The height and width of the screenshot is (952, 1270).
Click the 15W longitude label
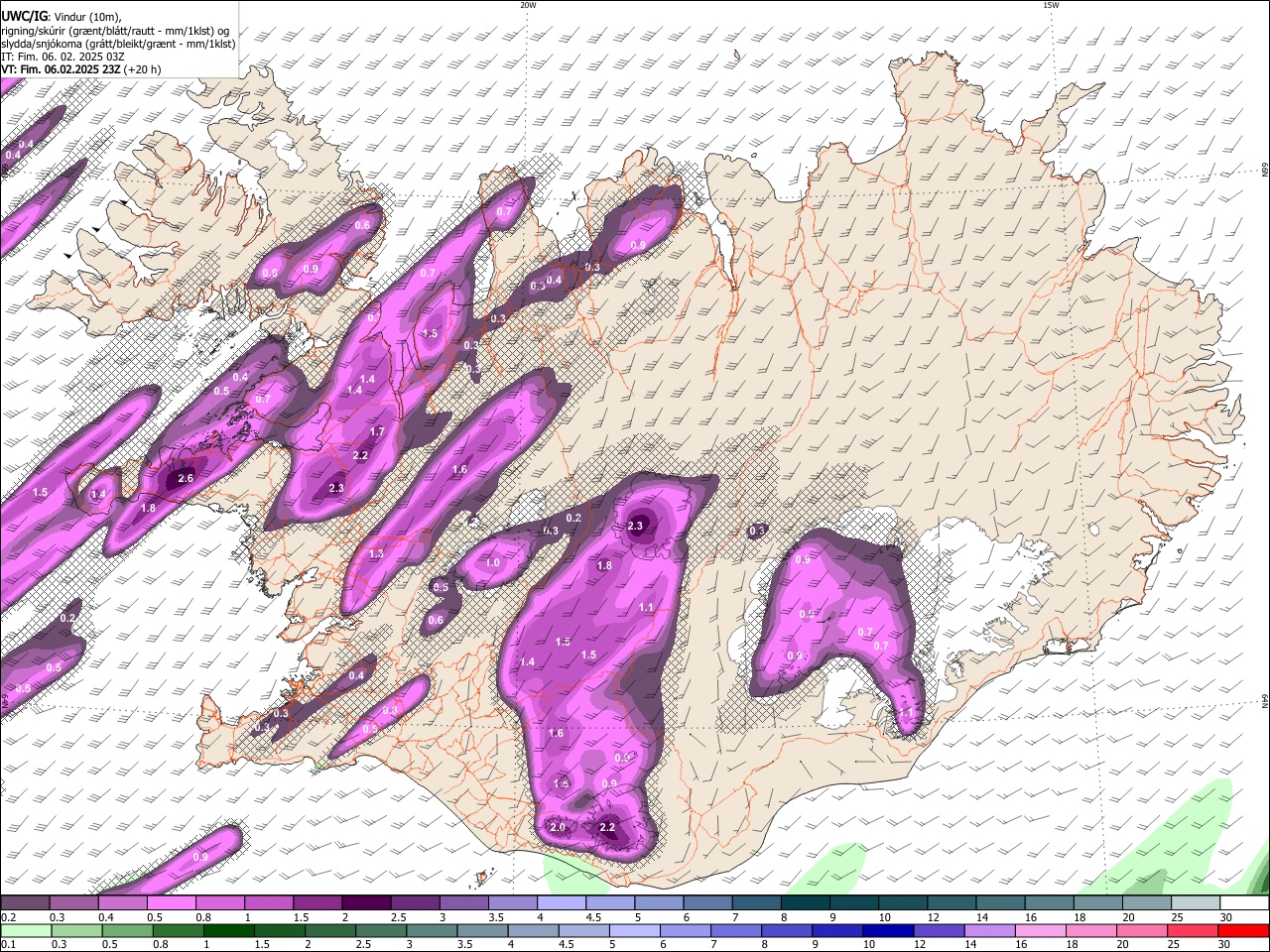(x=1051, y=5)
